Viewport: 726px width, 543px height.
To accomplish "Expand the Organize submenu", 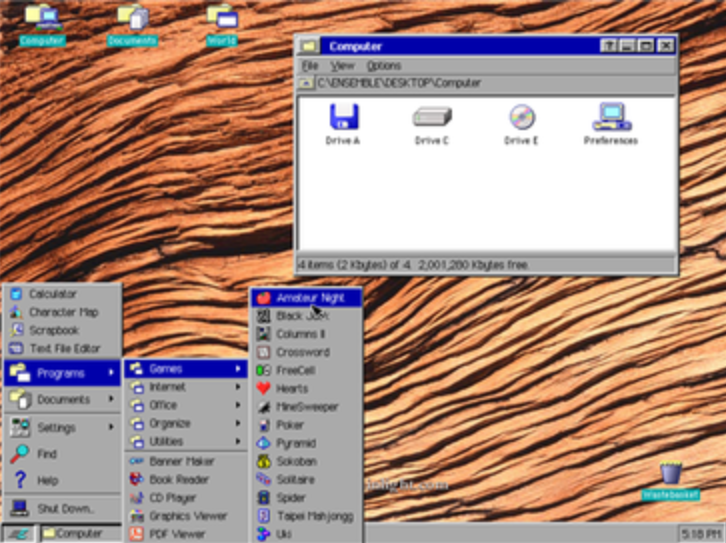I will coord(186,423).
